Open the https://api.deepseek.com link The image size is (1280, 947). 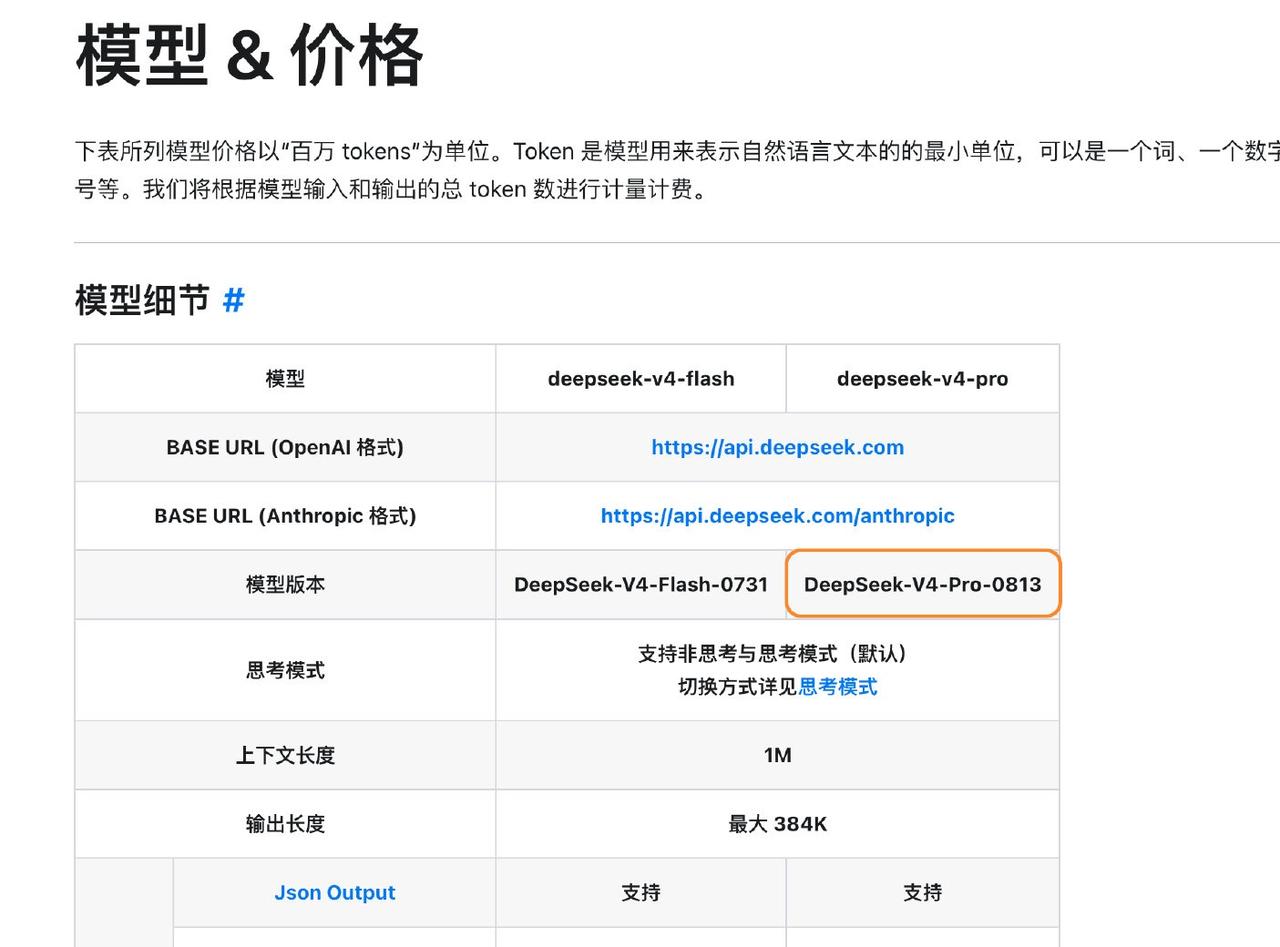tap(777, 447)
